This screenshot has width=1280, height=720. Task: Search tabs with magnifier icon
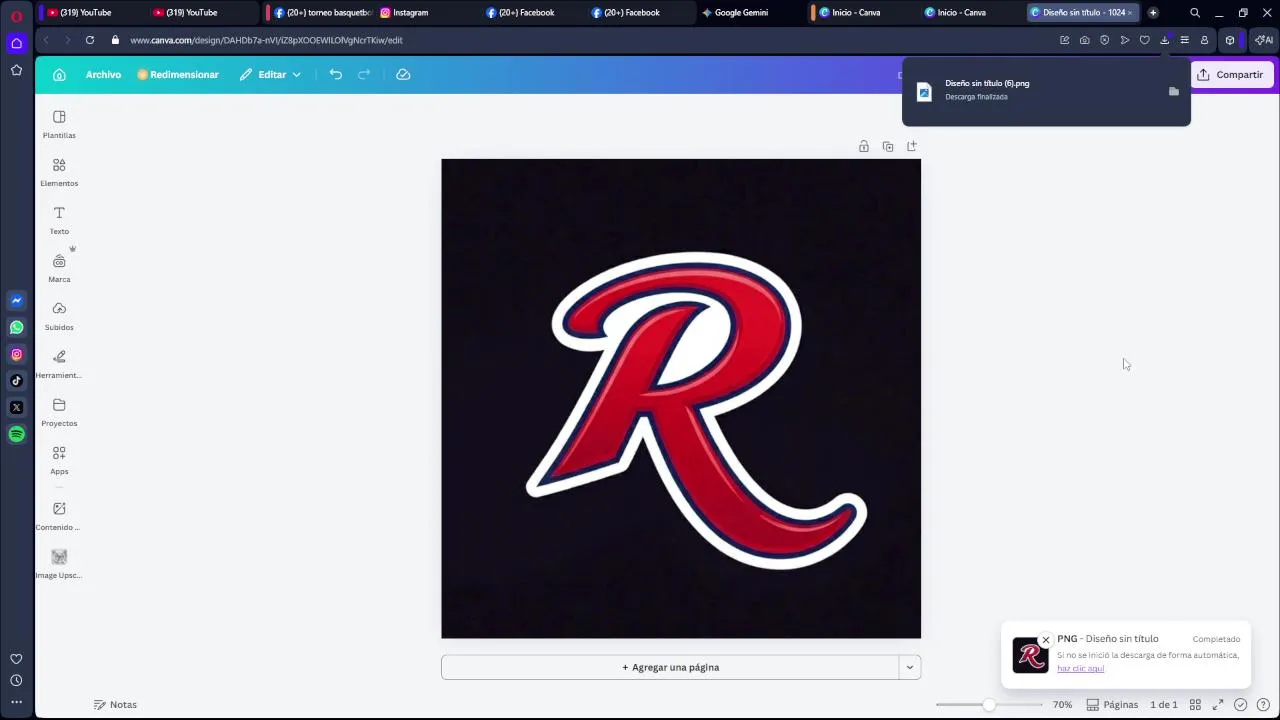pos(1195,13)
